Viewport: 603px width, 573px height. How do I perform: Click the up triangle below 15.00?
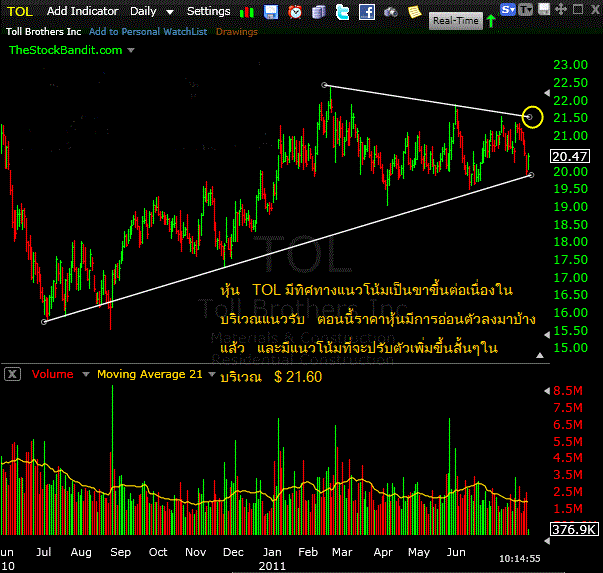[x=540, y=355]
